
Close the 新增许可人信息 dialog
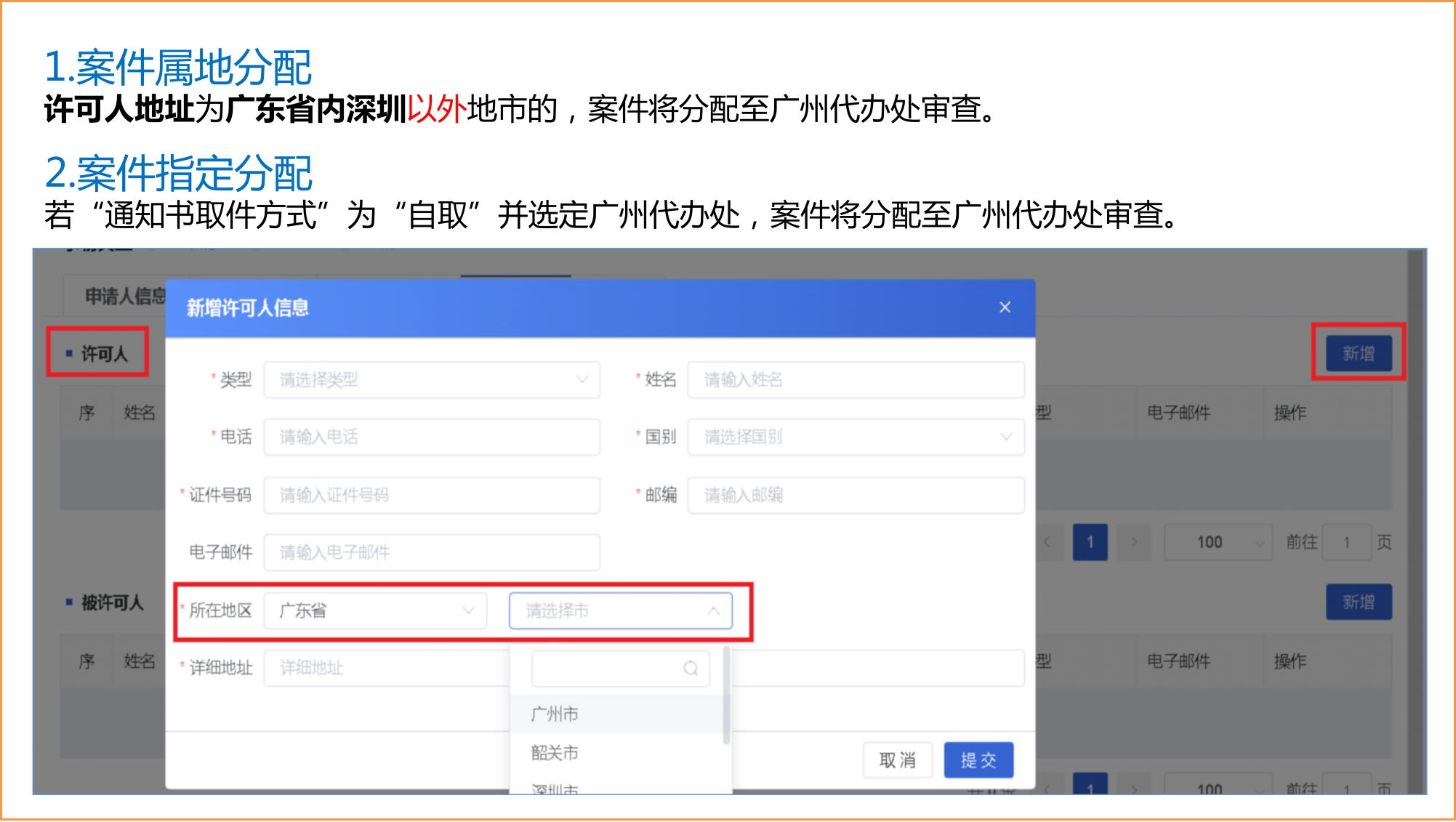coord(1005,307)
